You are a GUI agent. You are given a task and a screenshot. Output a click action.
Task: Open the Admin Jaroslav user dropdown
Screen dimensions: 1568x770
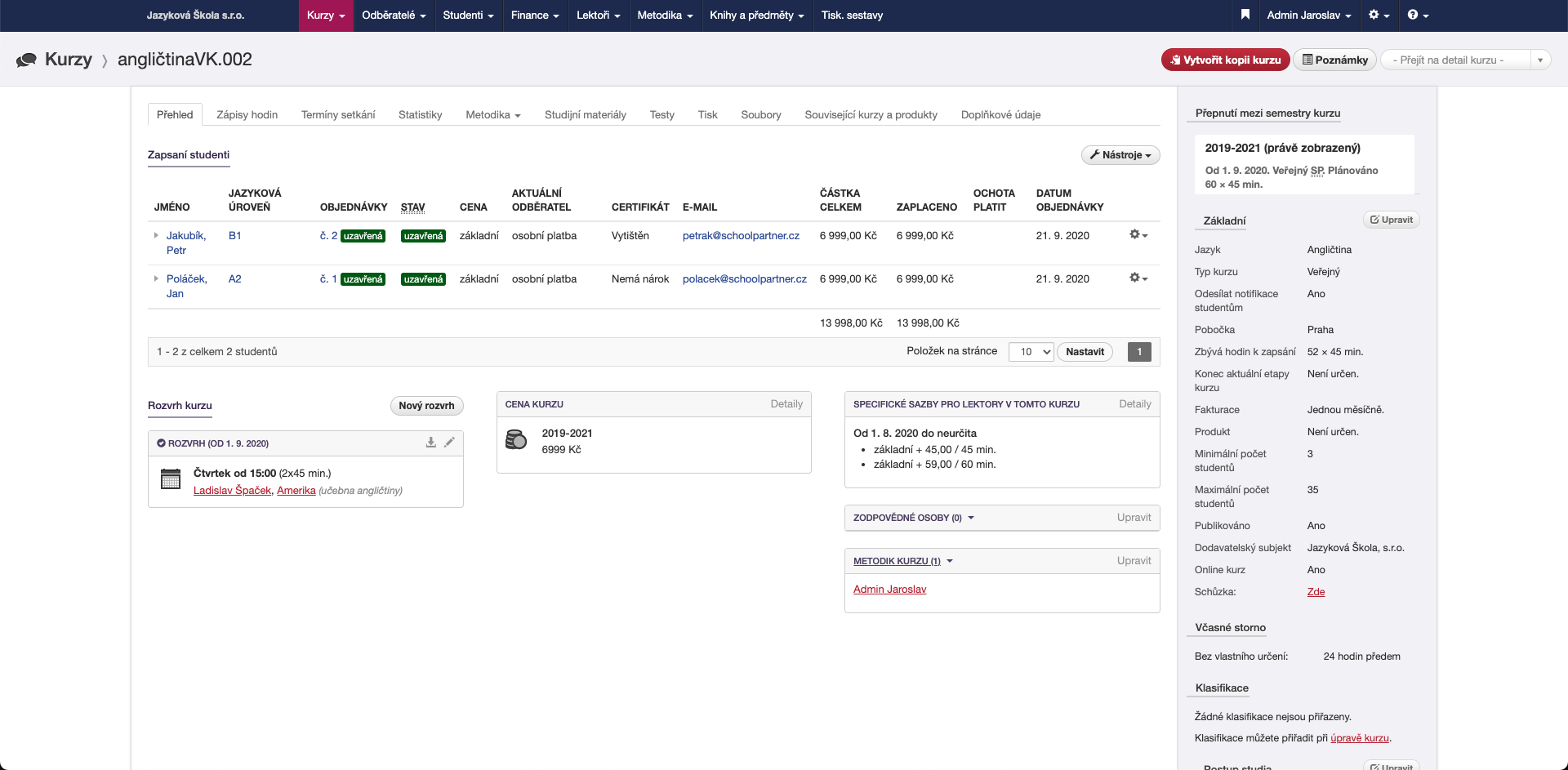tap(1309, 16)
